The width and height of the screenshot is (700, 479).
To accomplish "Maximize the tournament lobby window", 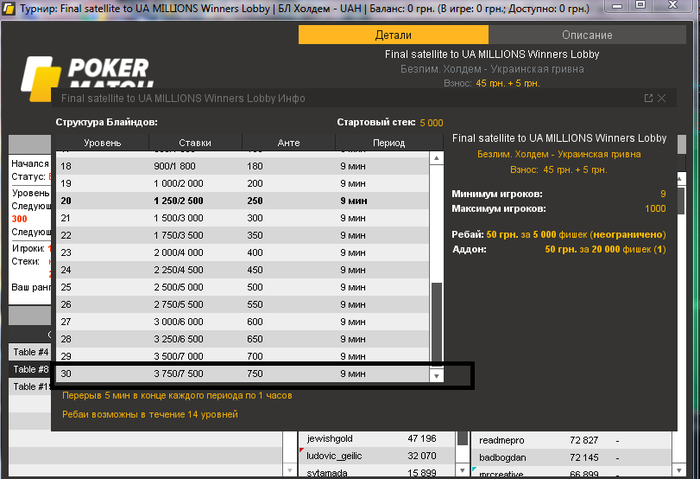I will (640, 5).
